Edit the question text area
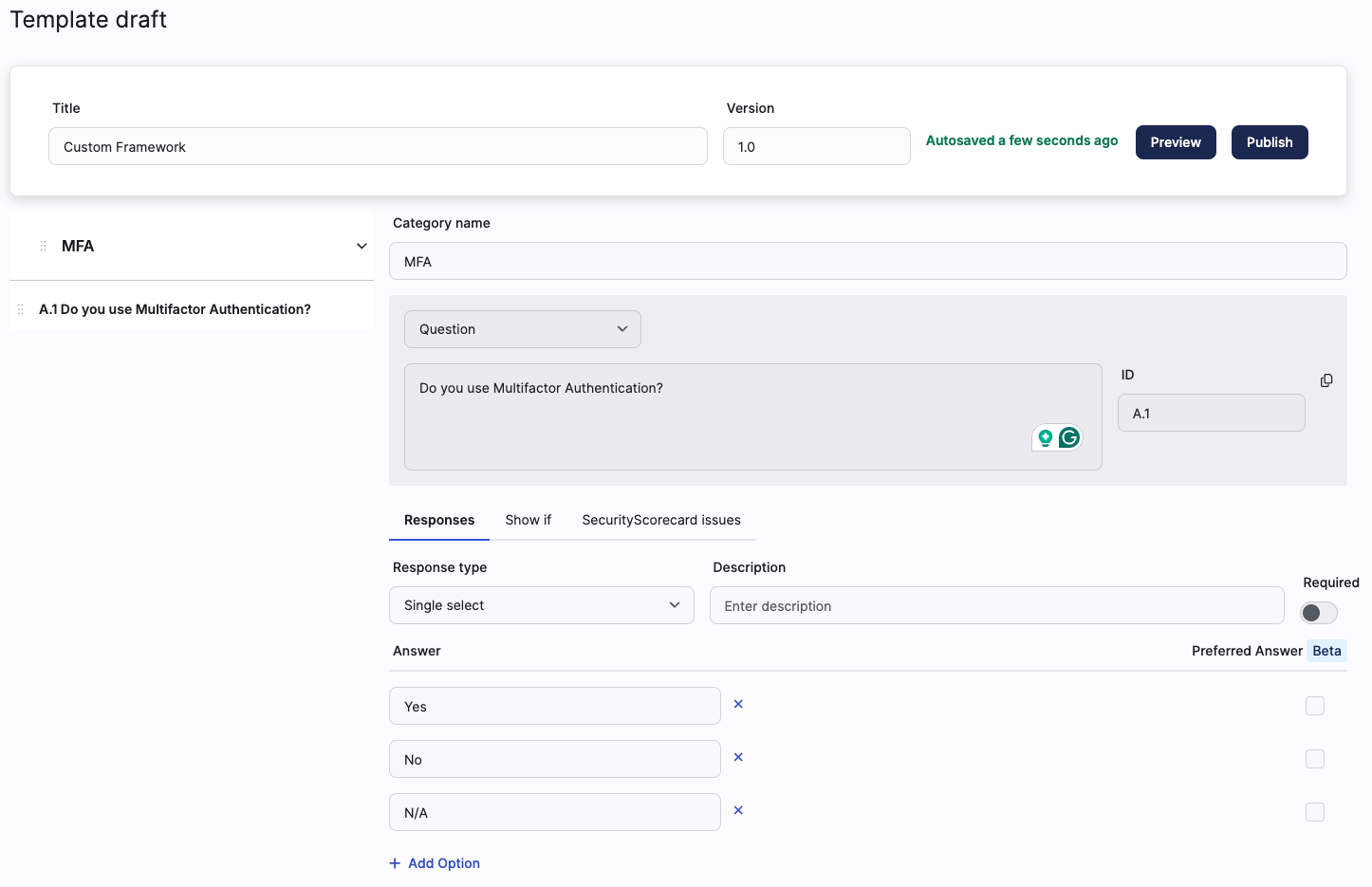 click(753, 416)
